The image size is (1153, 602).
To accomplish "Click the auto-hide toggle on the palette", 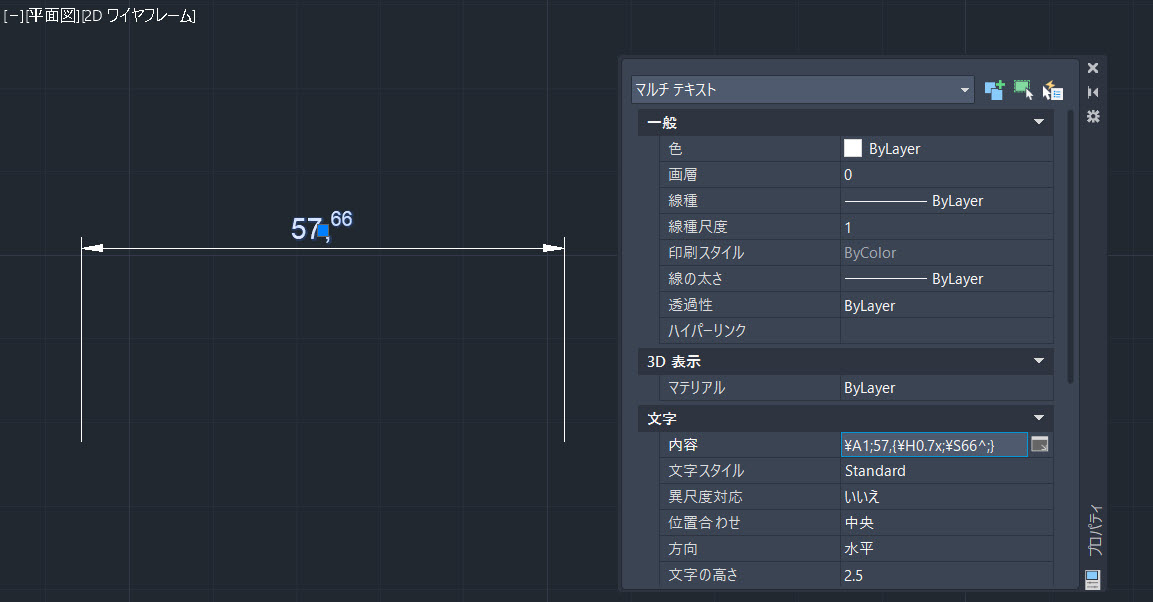I will point(1092,91).
